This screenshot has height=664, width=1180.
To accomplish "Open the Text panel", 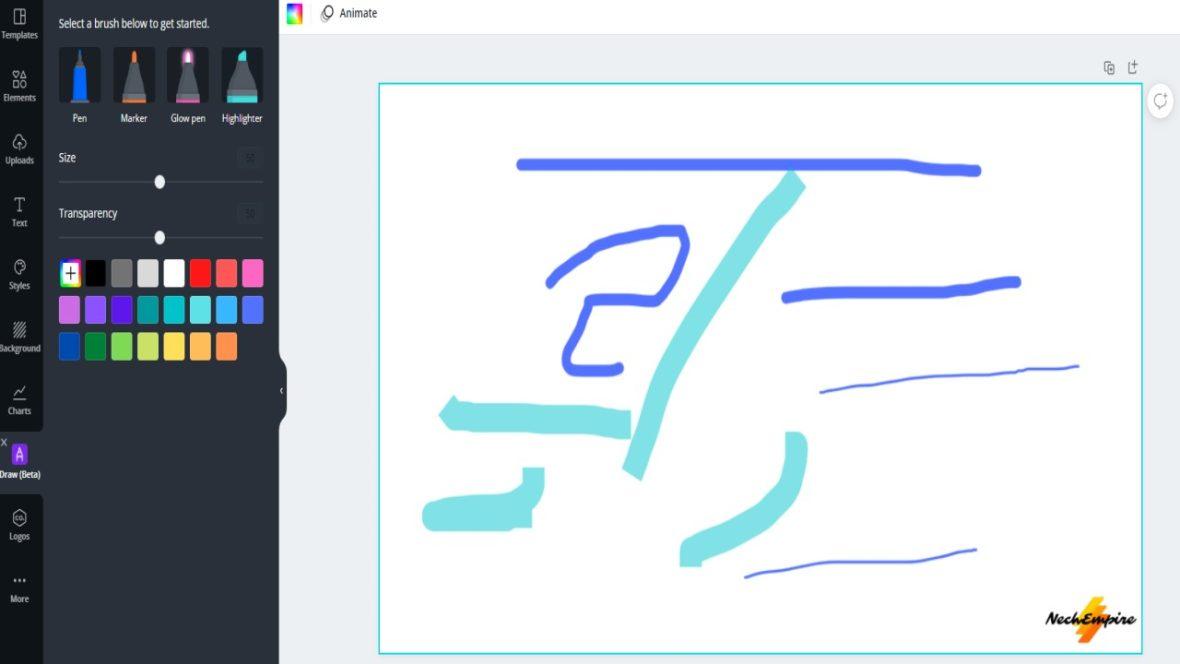I will (20, 211).
